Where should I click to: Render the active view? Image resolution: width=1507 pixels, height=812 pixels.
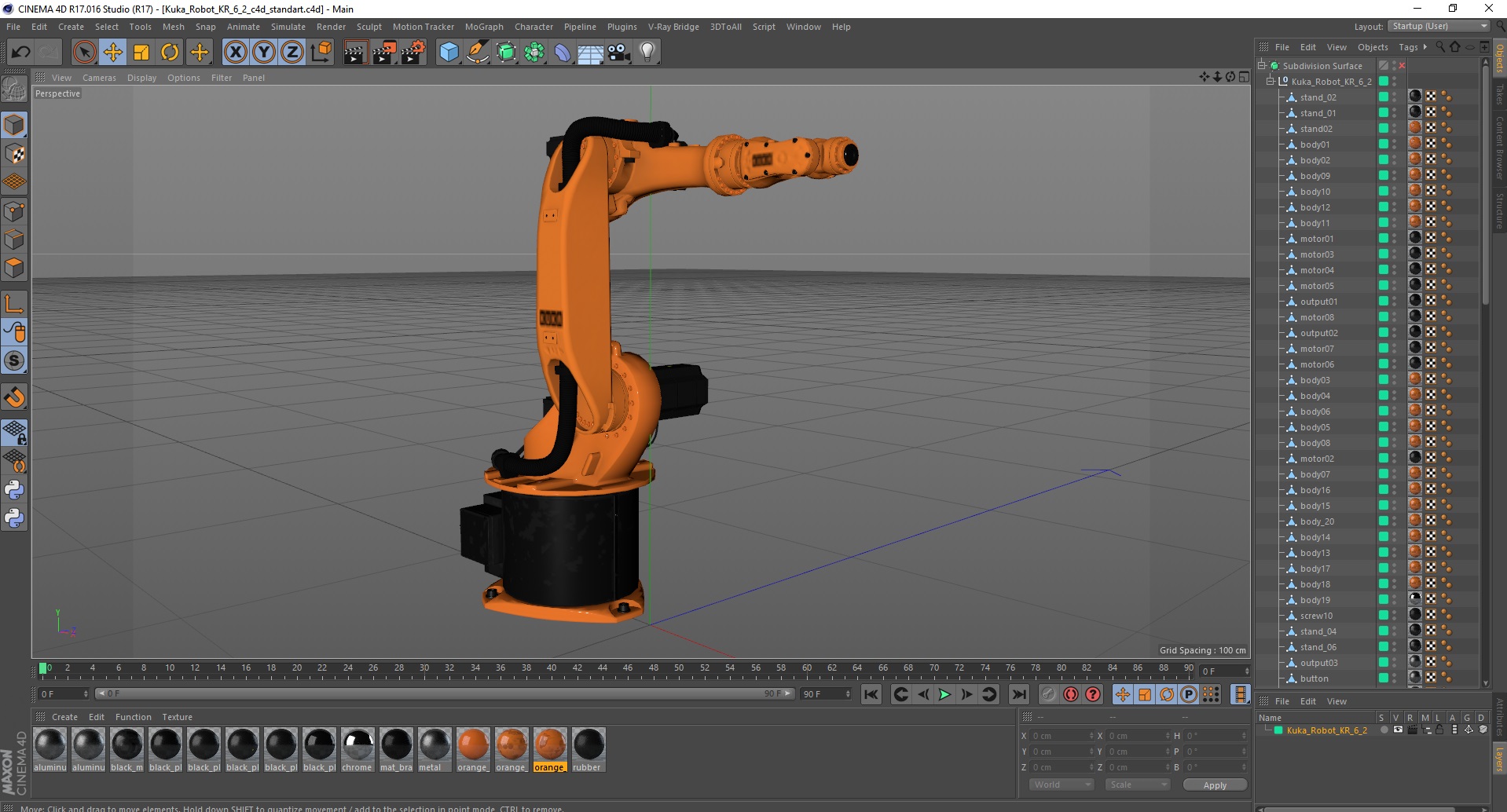355,53
